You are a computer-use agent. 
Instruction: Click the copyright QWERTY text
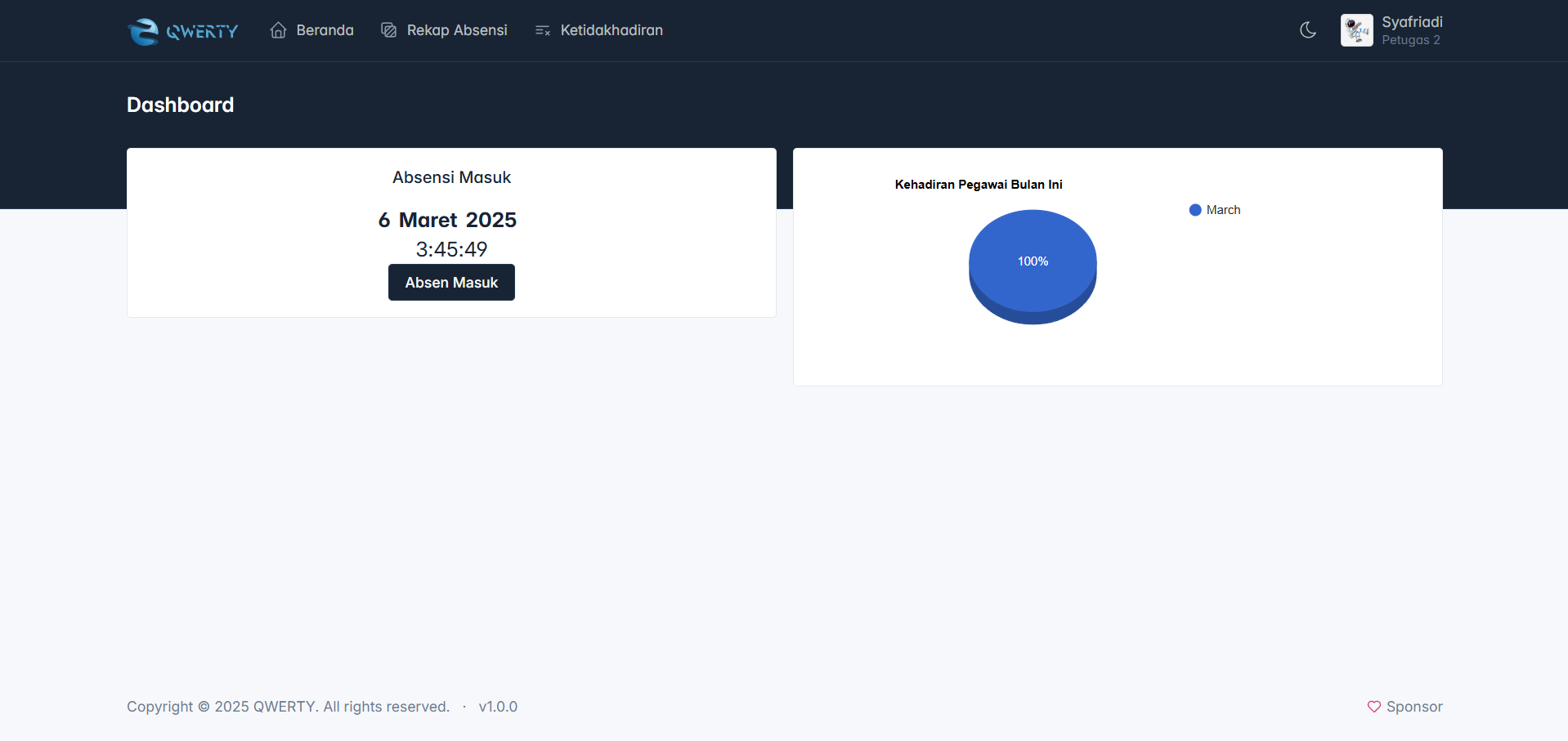(288, 707)
